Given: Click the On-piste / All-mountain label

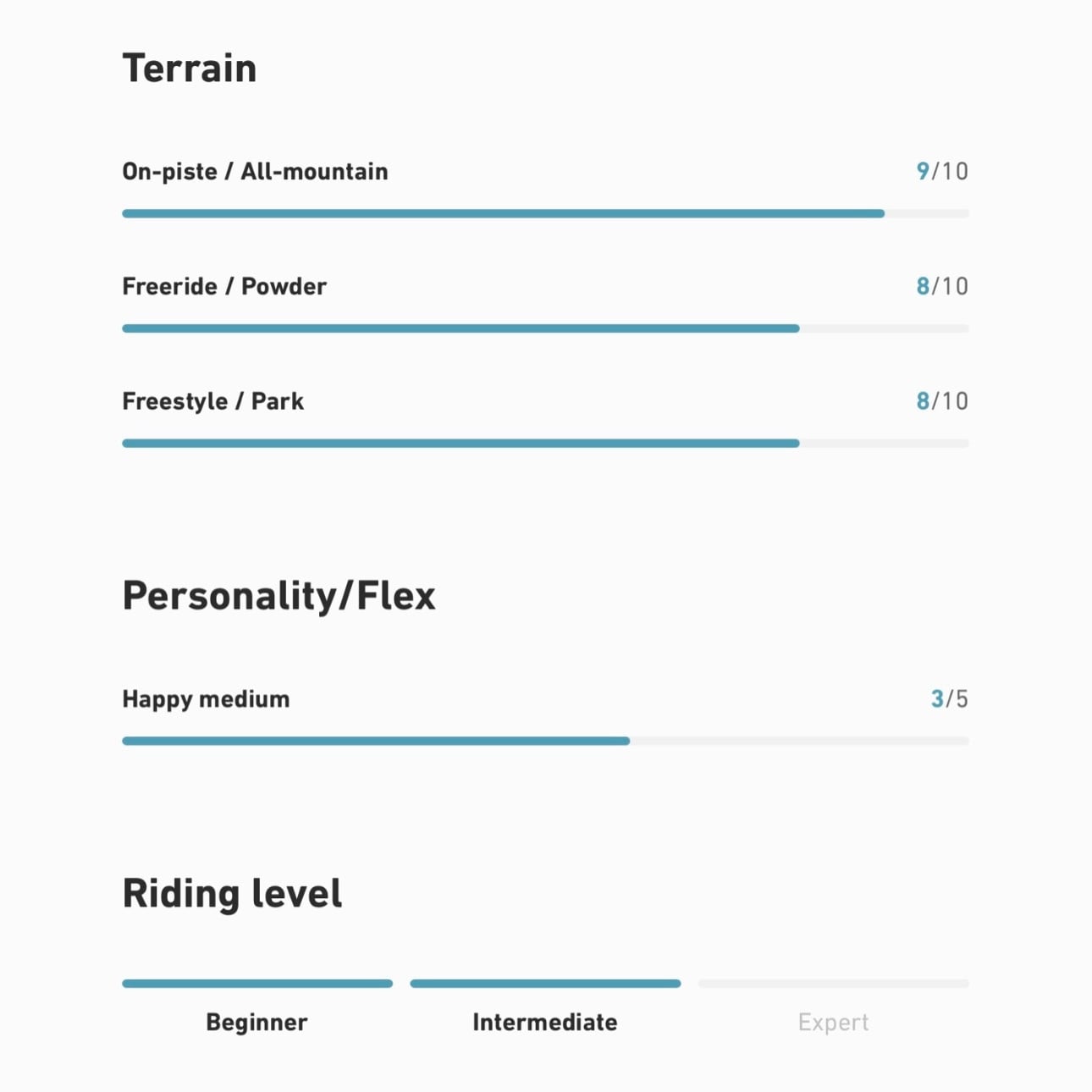Looking at the screenshot, I should (255, 172).
